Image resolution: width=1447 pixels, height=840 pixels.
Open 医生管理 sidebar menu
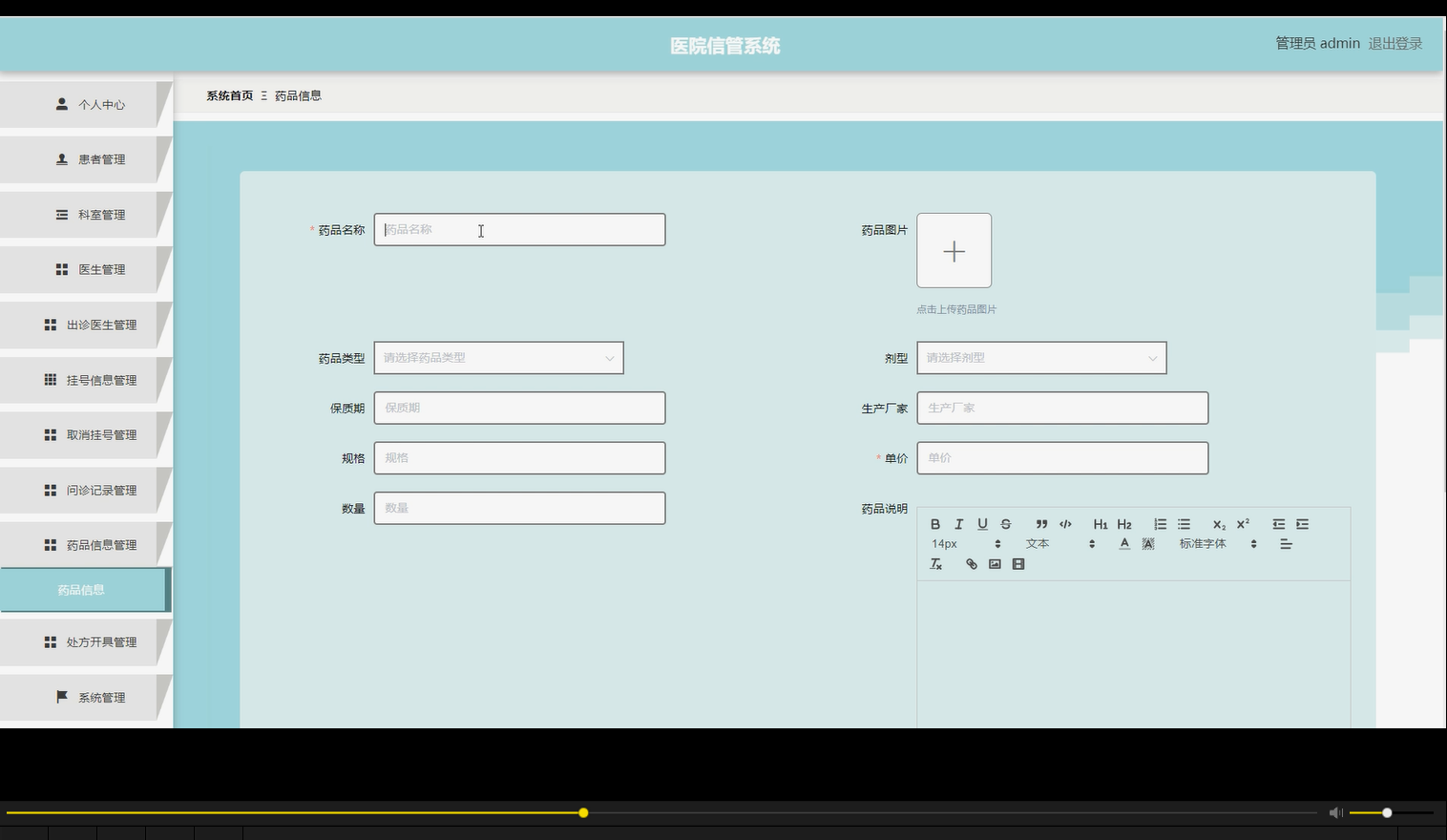tap(86, 269)
